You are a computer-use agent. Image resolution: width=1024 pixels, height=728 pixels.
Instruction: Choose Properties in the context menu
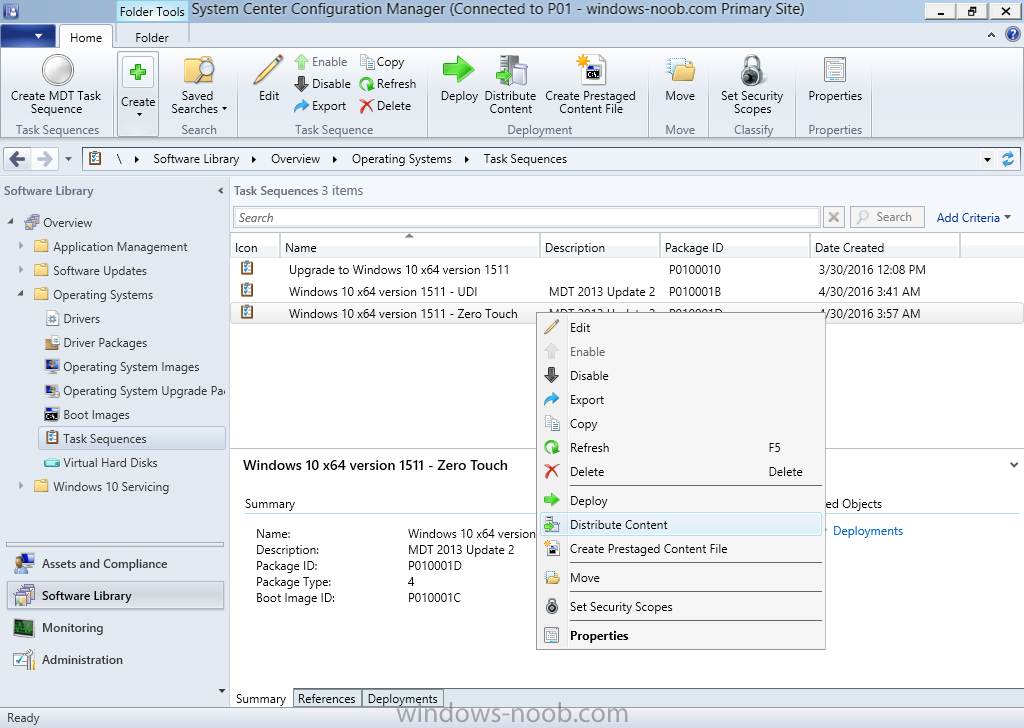(680, 635)
